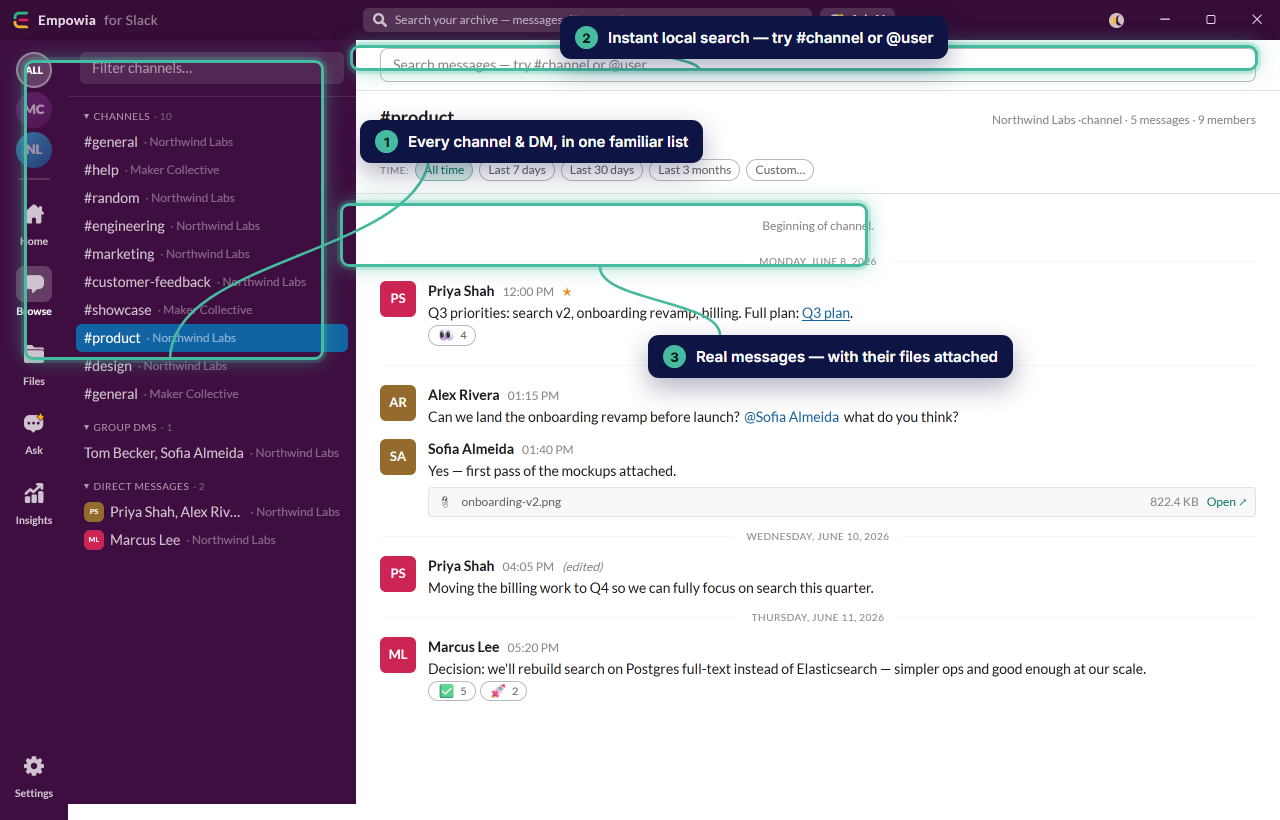1280x820 pixels.
Task: Click the Filter channels… field
Action: [x=212, y=68]
